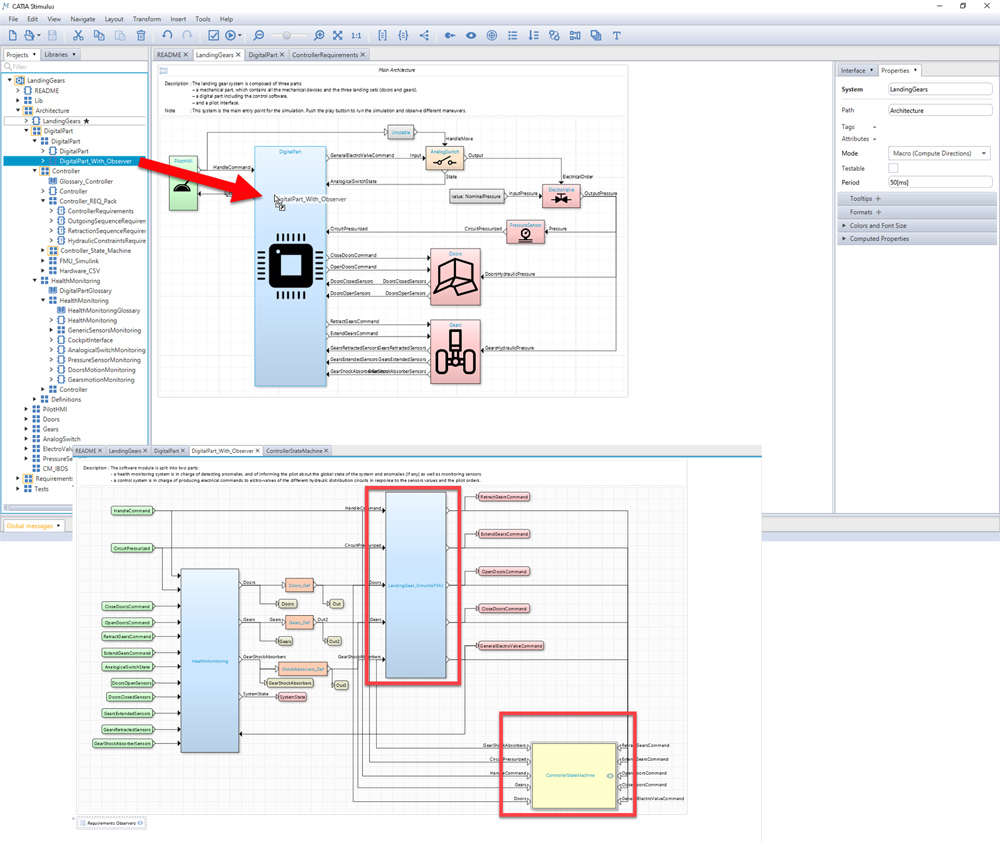
Task: Expand the PilotHMI tree node
Action: point(27,410)
